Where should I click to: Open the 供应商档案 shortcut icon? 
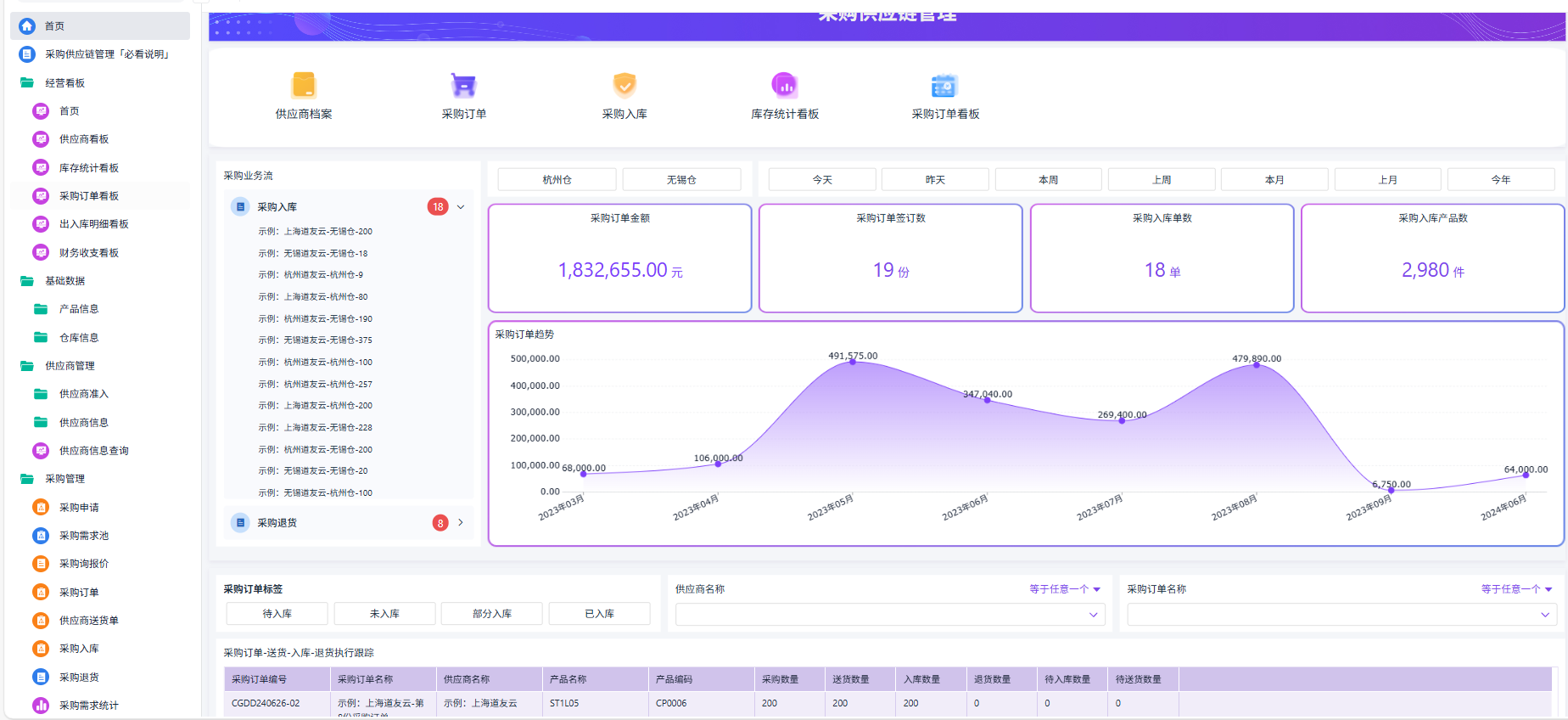point(304,85)
